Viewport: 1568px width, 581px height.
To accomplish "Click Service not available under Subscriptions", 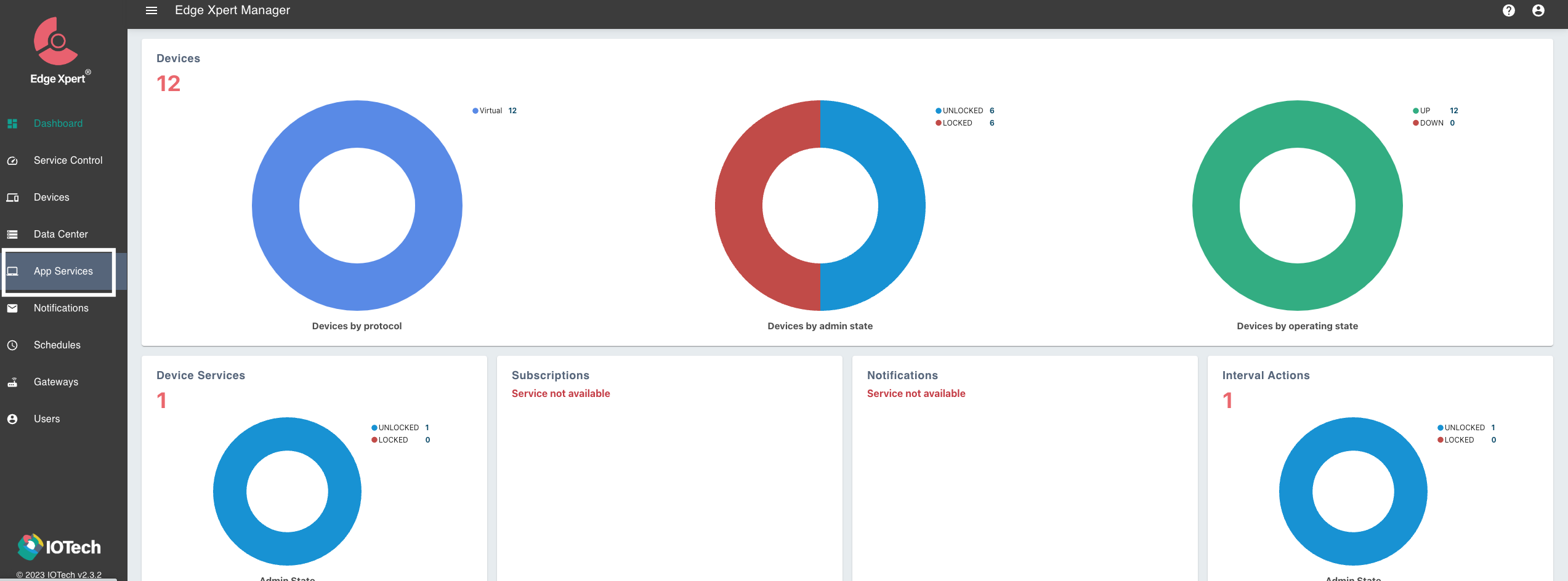I will tap(561, 393).
